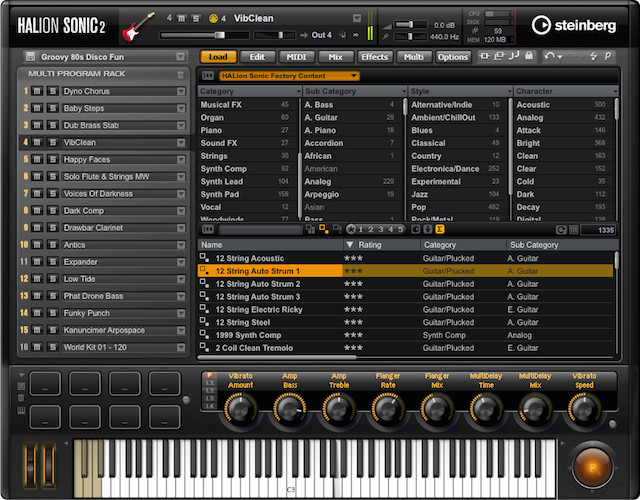
Task: Click the master volume slider near 0.0 dB
Action: click(410, 25)
